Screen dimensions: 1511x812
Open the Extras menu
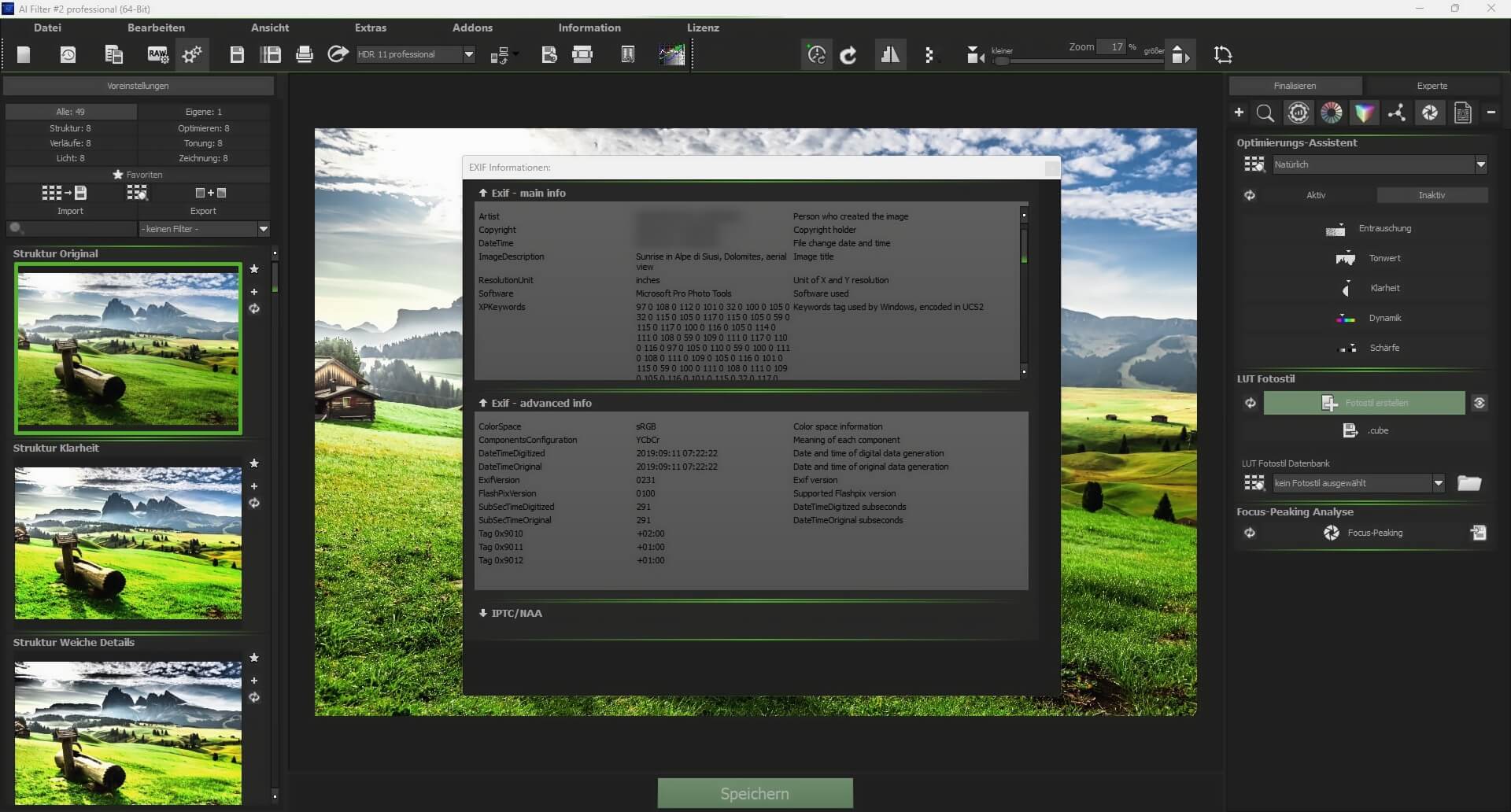371,27
